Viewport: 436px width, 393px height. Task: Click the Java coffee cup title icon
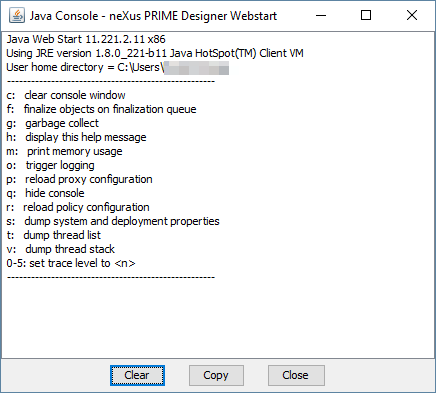coord(17,15)
